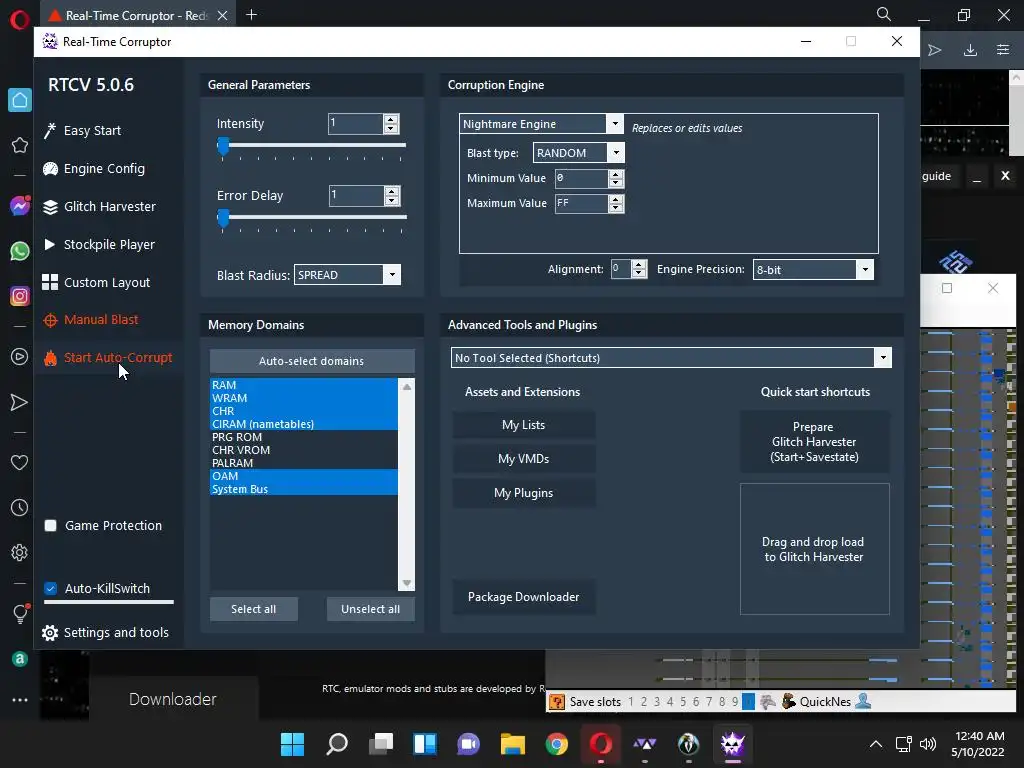Click Select all domains button
Screen dimensions: 1024x768
click(x=253, y=609)
